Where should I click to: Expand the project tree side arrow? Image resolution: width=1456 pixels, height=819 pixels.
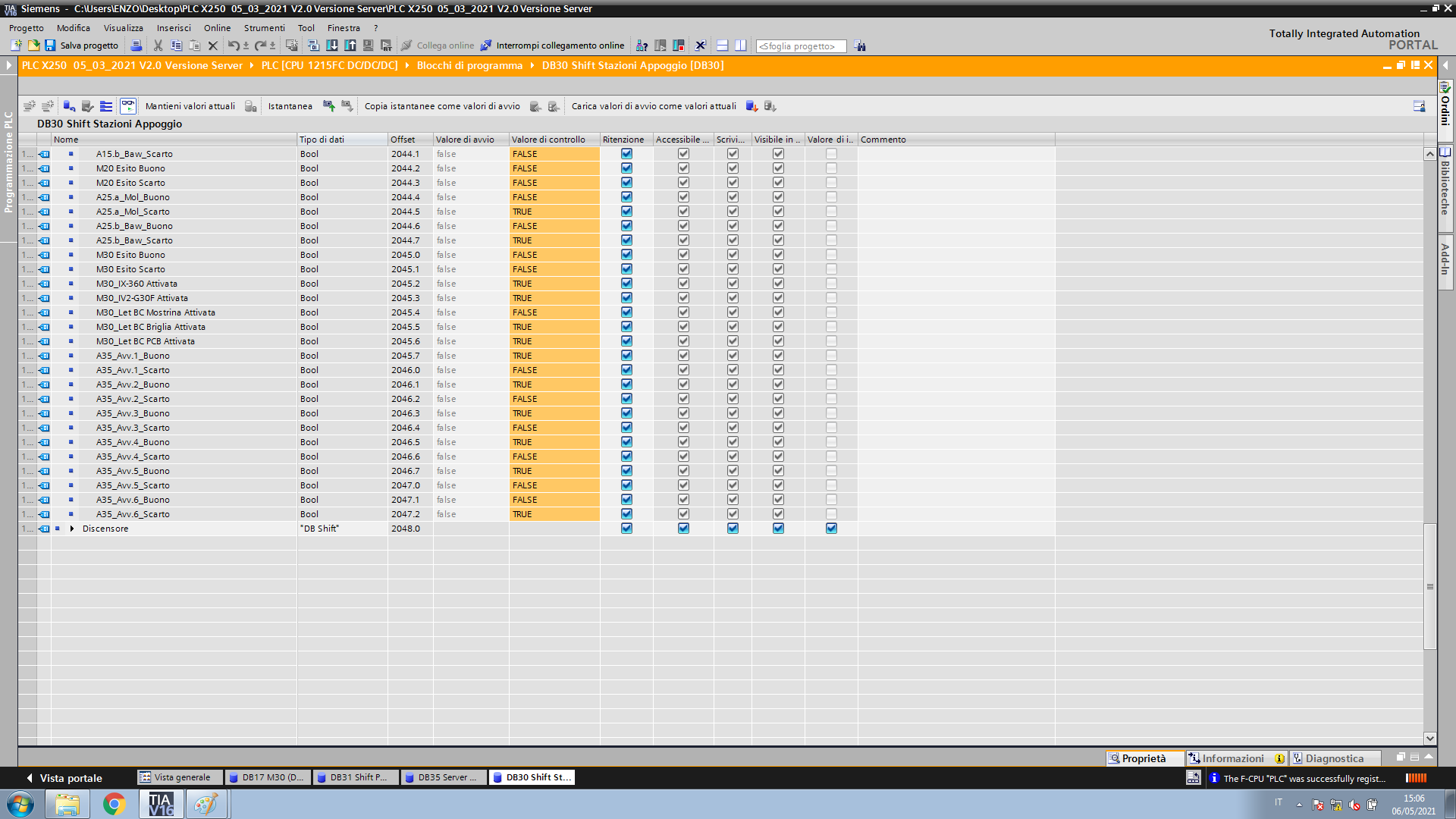click(8, 65)
